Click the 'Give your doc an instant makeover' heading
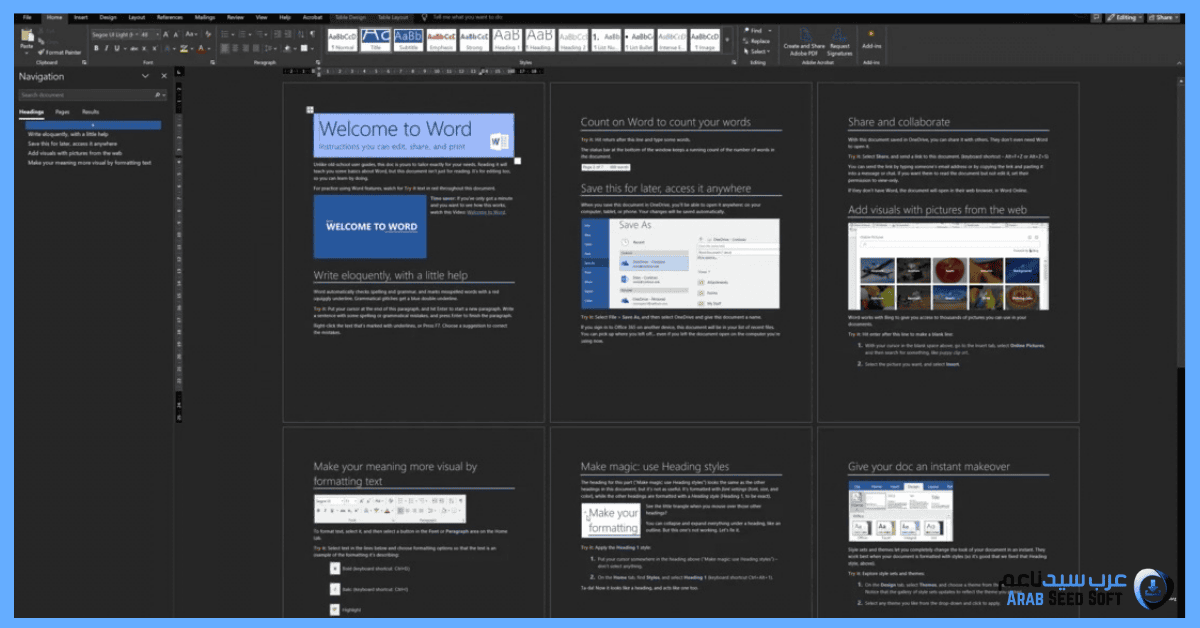The image size is (1200, 628). click(929, 466)
